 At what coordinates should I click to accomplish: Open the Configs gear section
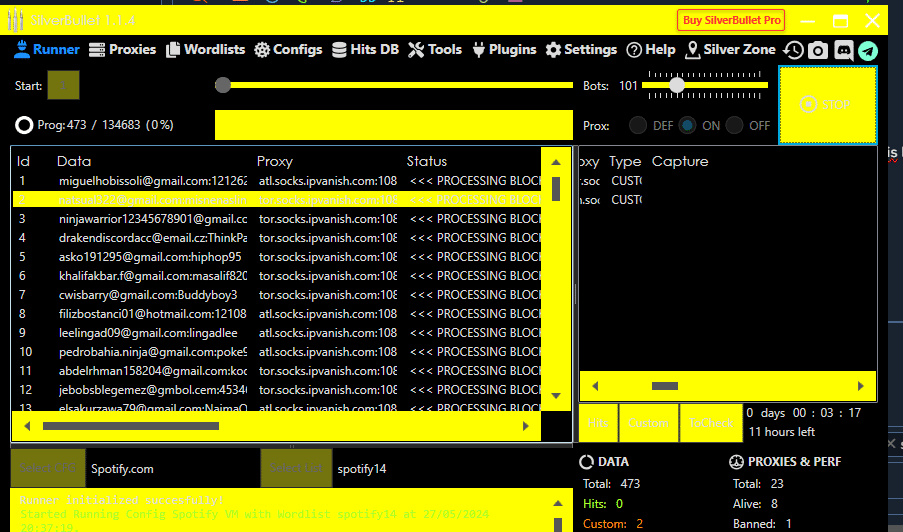coord(288,49)
